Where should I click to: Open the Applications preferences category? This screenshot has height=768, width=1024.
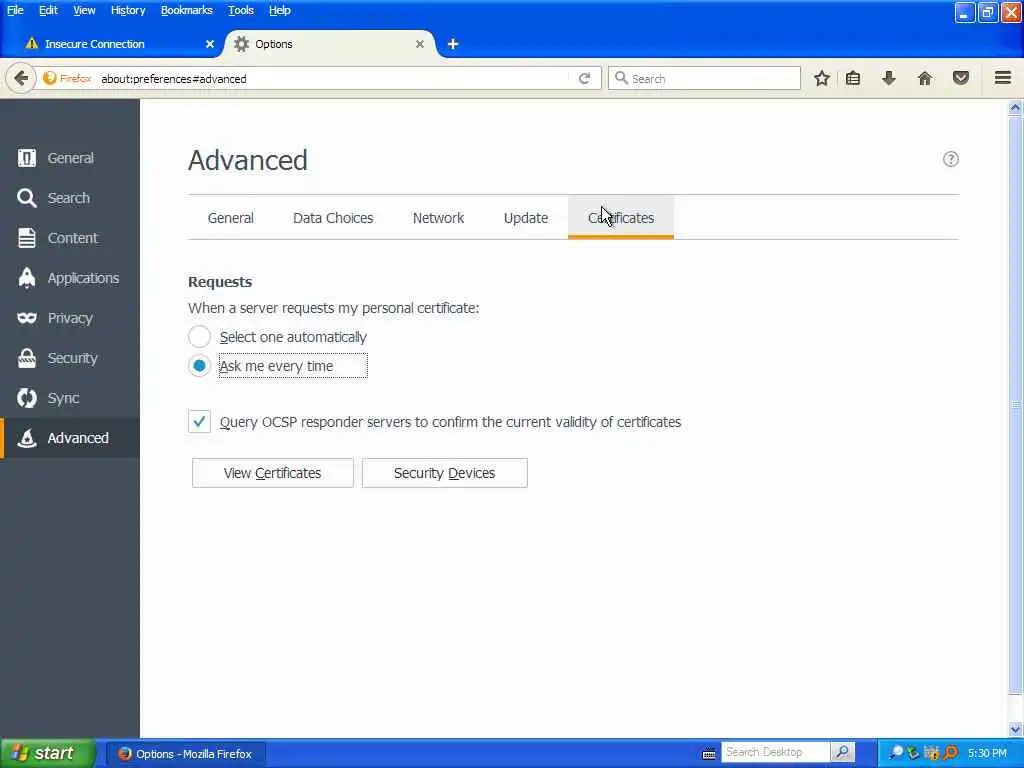(x=70, y=278)
